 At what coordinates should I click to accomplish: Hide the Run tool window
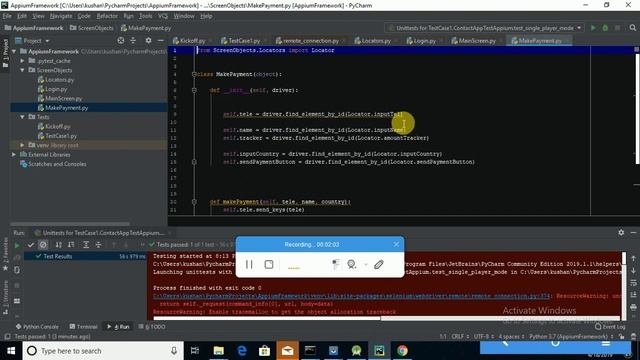pos(633,232)
